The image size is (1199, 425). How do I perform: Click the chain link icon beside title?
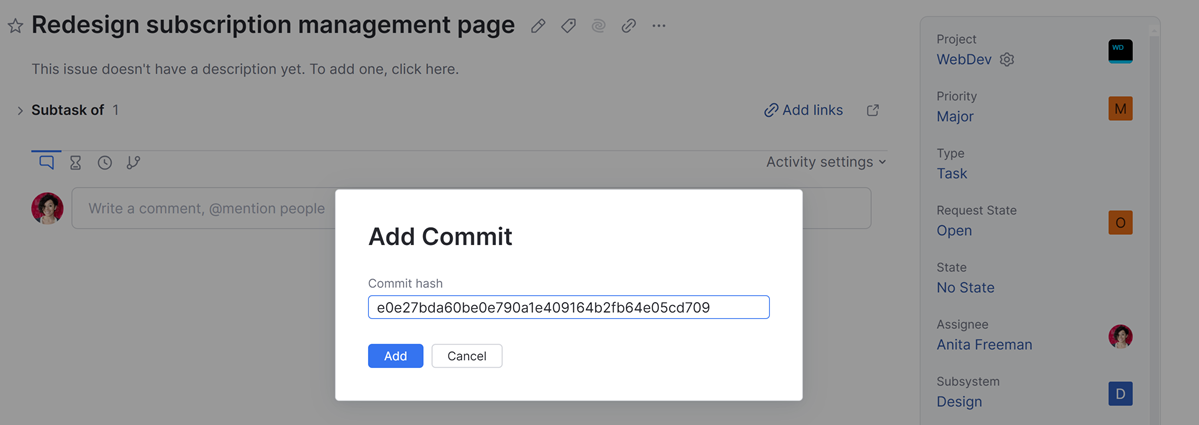click(x=628, y=27)
